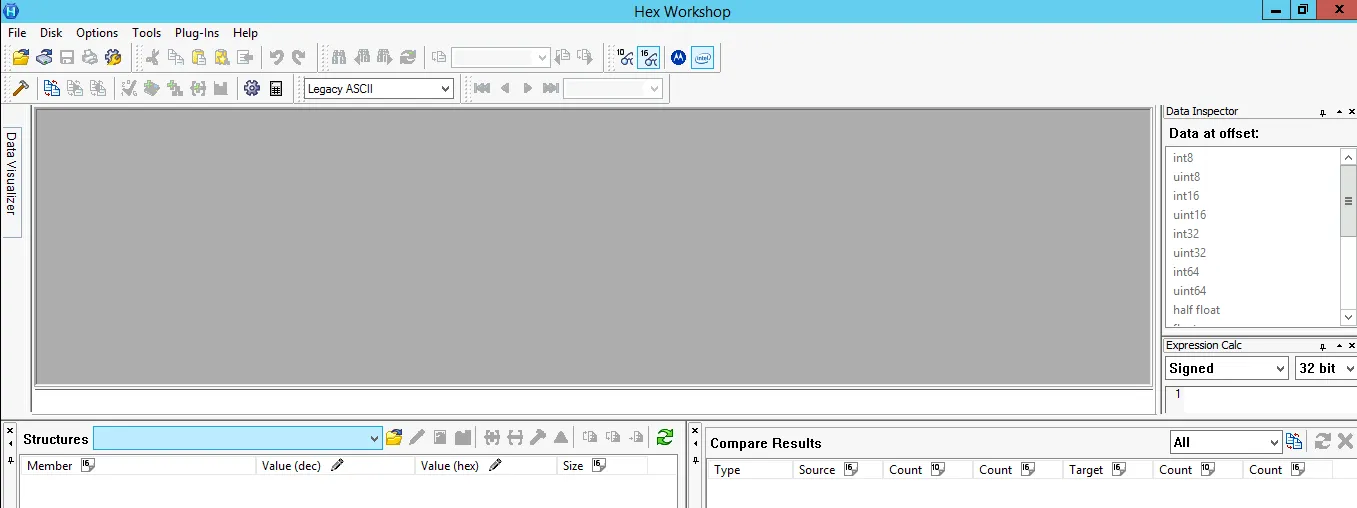
Task: Select int8 in Data Inspector
Action: (1183, 158)
